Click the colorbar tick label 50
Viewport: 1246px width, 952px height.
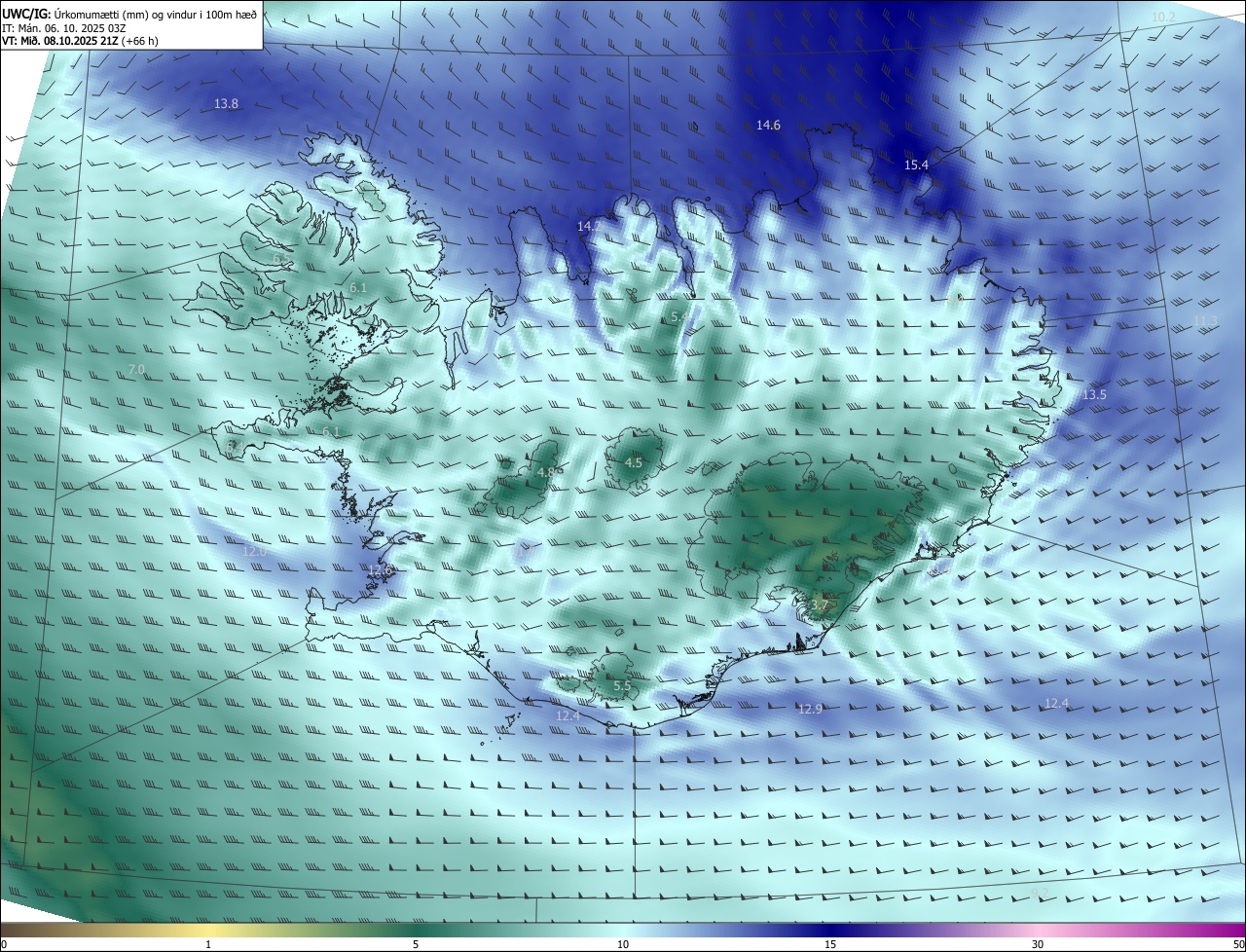pos(1238,944)
